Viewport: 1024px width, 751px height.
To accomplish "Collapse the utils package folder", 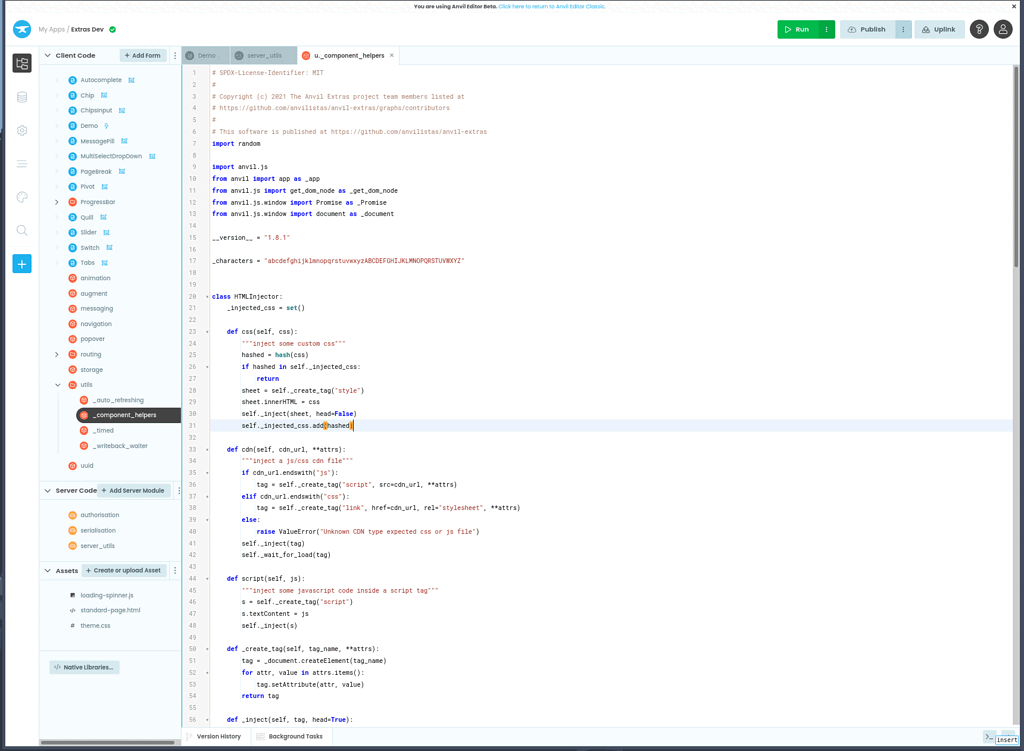I will coord(57,384).
